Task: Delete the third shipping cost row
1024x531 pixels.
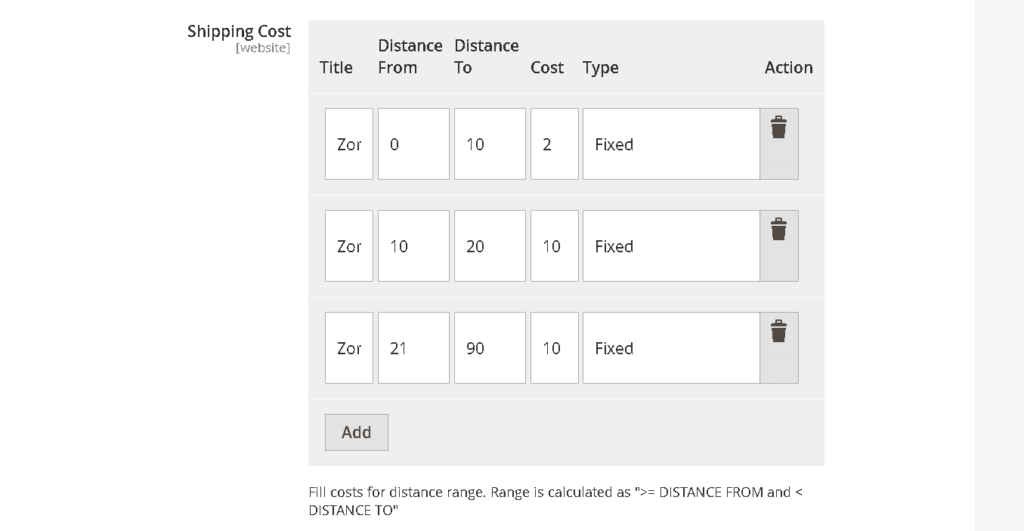Action: (778, 332)
